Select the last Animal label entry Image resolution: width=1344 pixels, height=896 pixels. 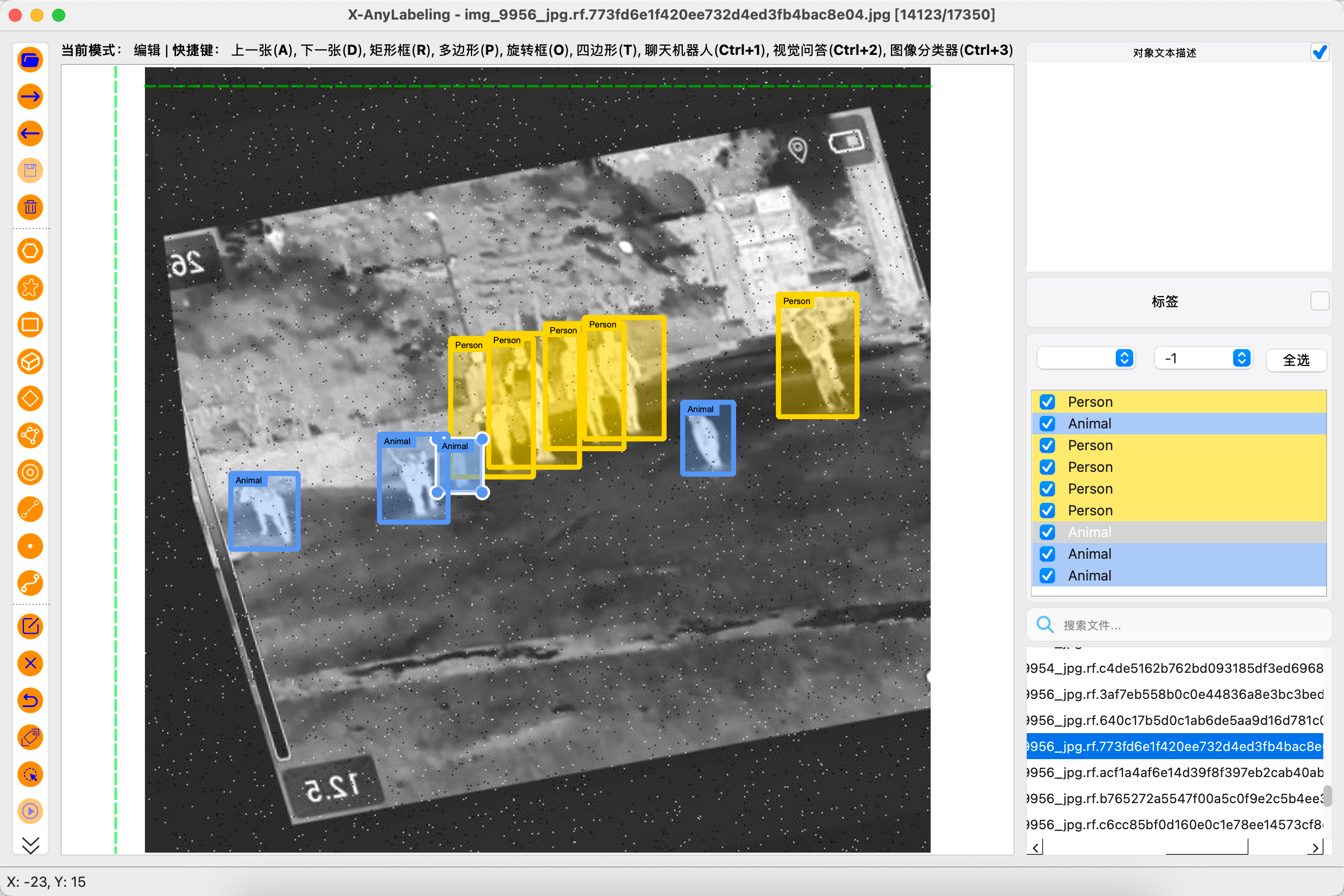coord(1090,576)
